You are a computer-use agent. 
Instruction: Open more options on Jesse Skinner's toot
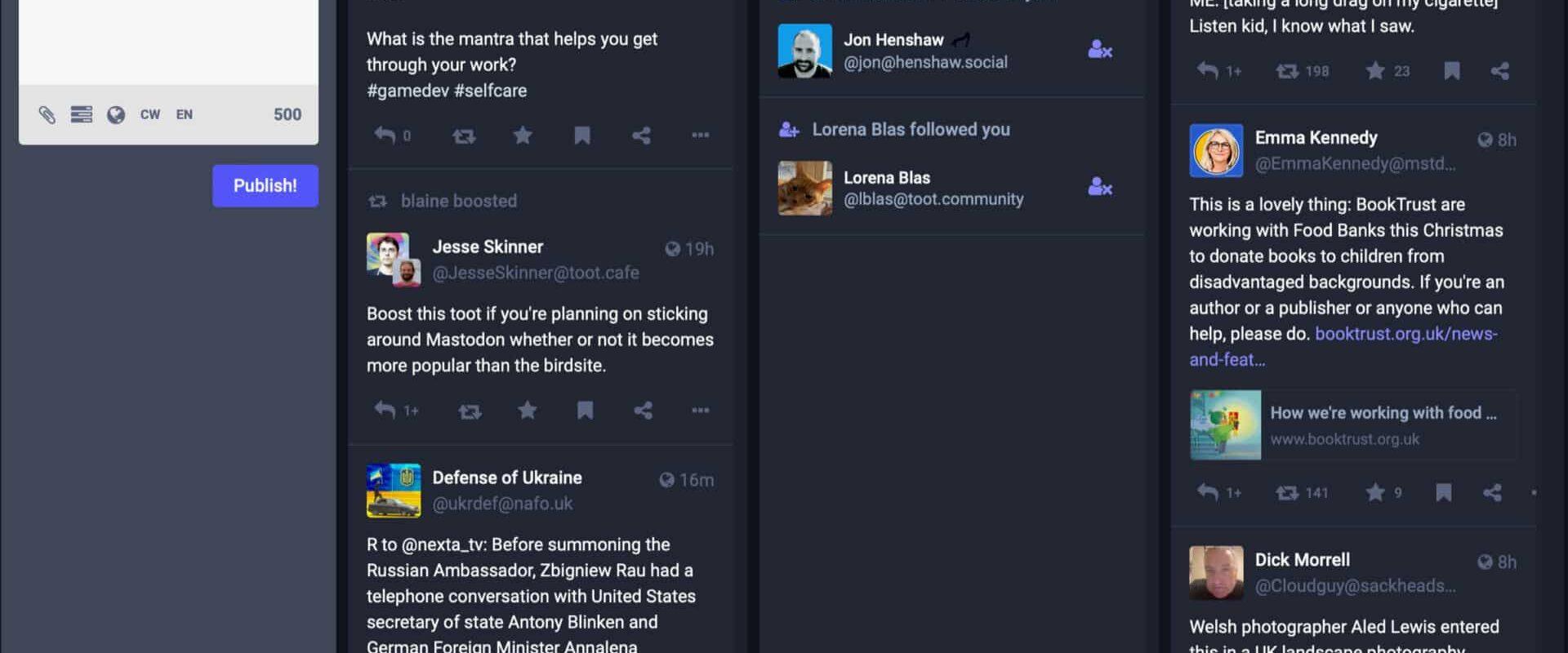pyautogui.click(x=701, y=410)
